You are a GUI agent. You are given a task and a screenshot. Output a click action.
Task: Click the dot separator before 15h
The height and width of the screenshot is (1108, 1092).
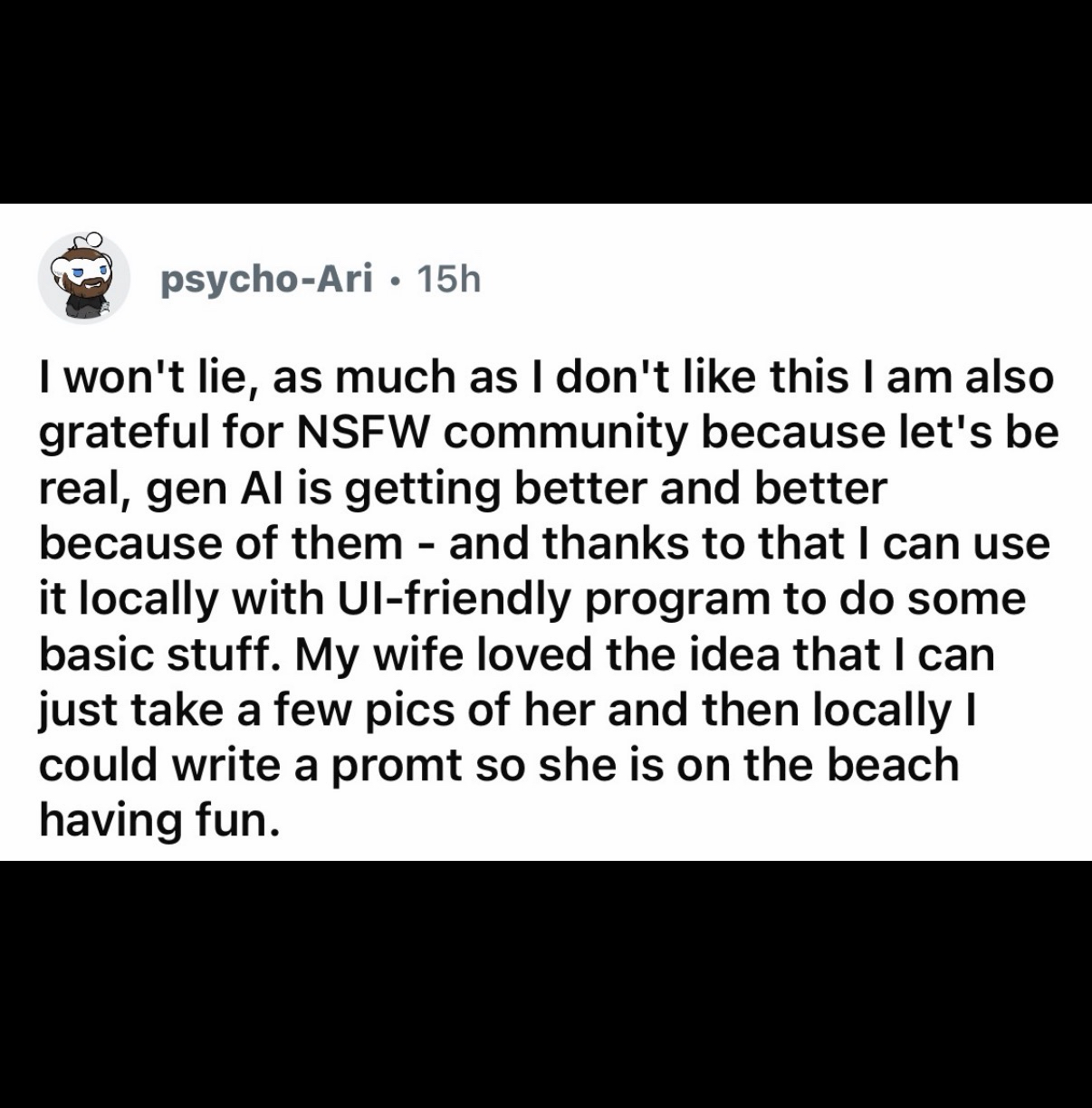click(393, 281)
